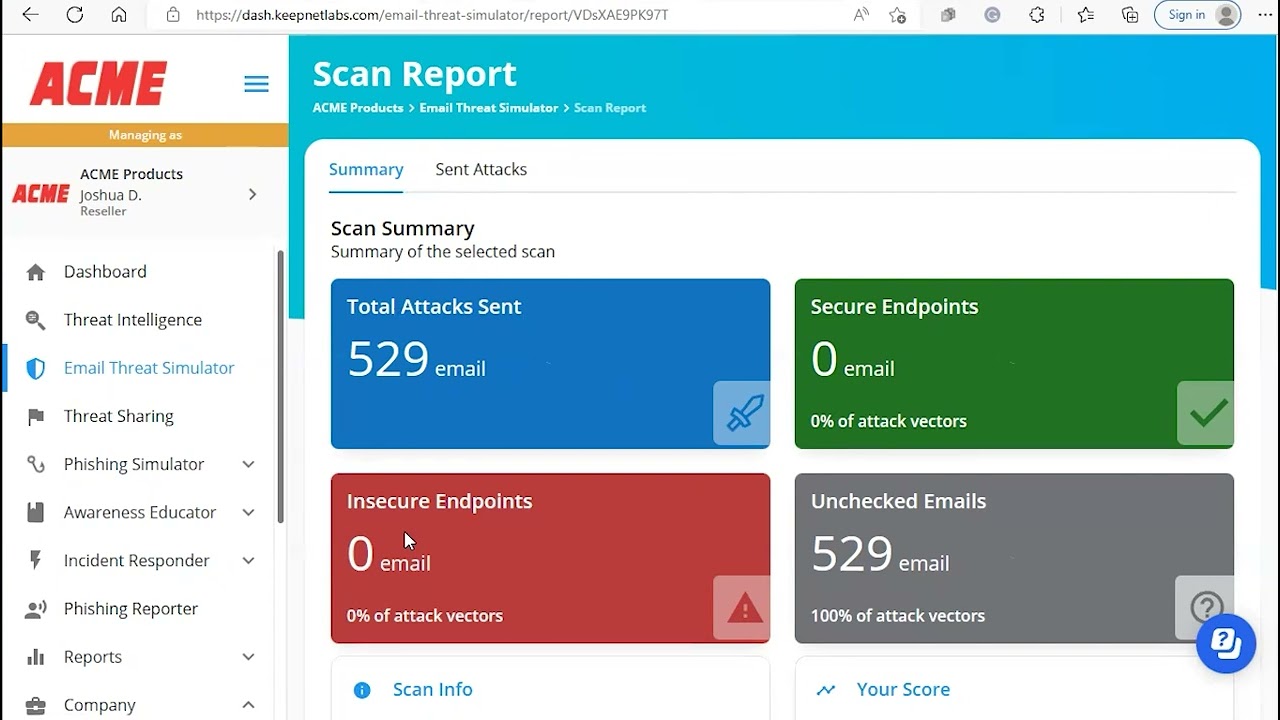Toggle the sidebar hamburger menu

[256, 84]
